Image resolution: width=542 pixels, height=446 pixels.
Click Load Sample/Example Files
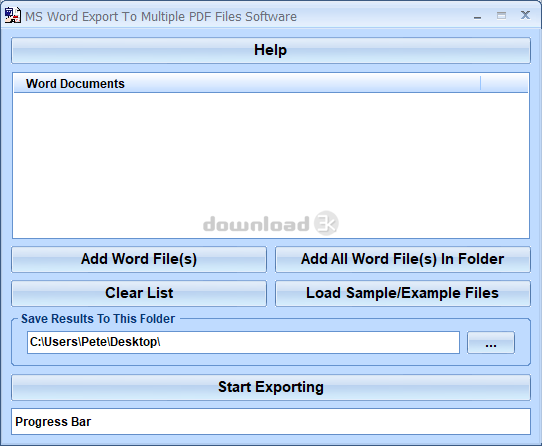(x=403, y=294)
